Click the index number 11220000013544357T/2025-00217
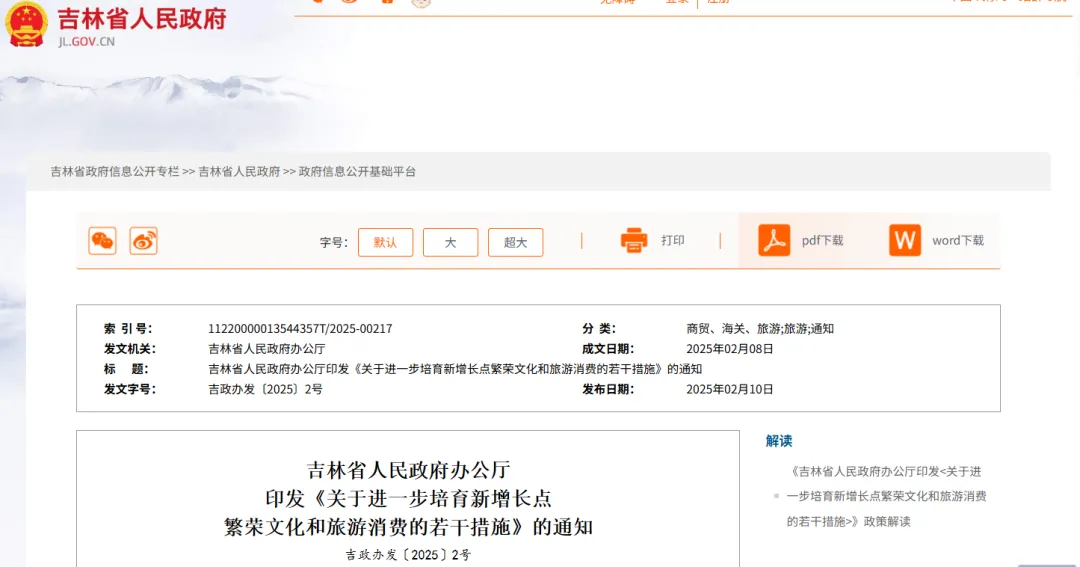This screenshot has height=567, width=1080. coord(300,329)
